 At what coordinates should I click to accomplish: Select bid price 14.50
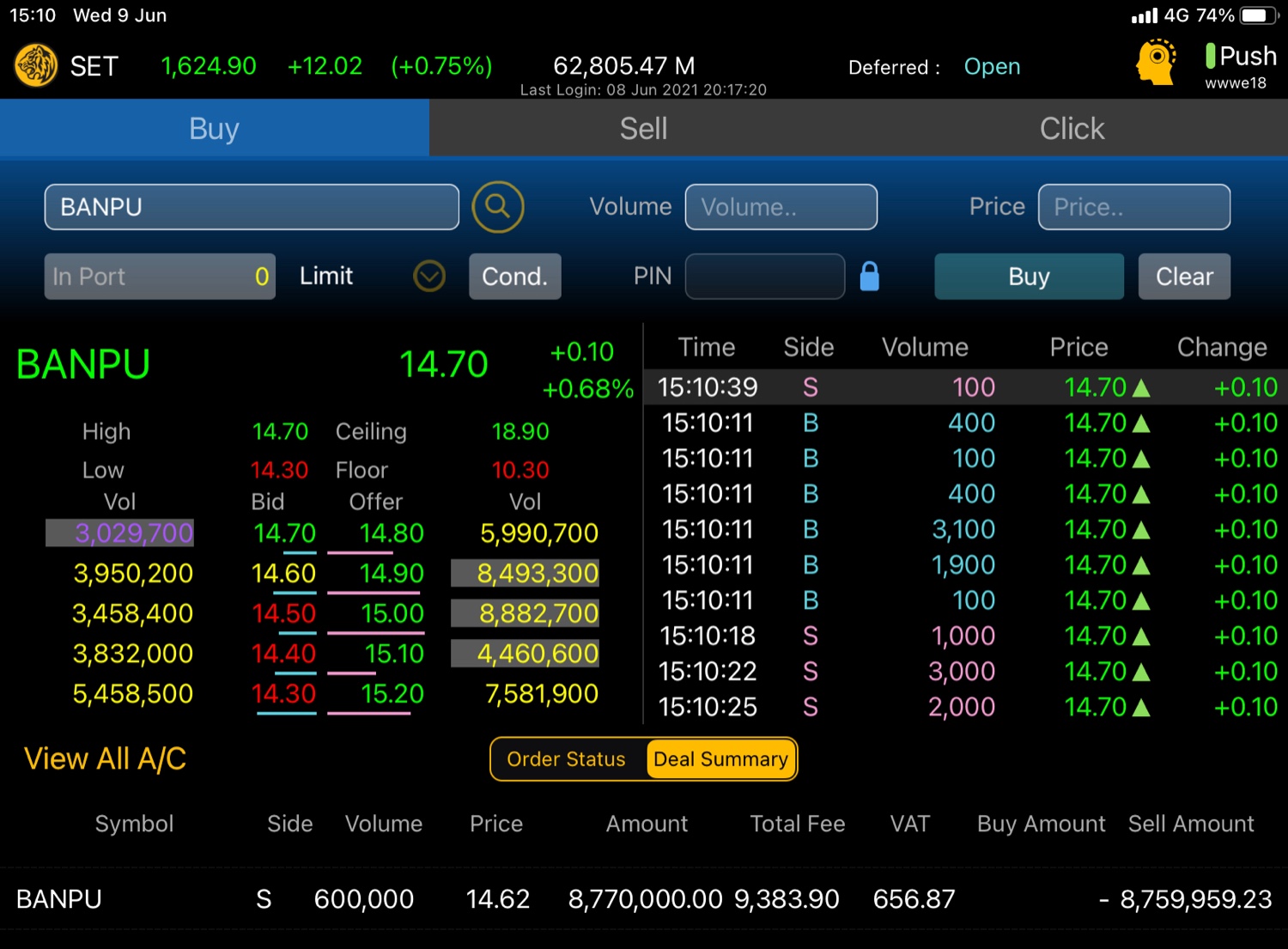click(x=284, y=614)
